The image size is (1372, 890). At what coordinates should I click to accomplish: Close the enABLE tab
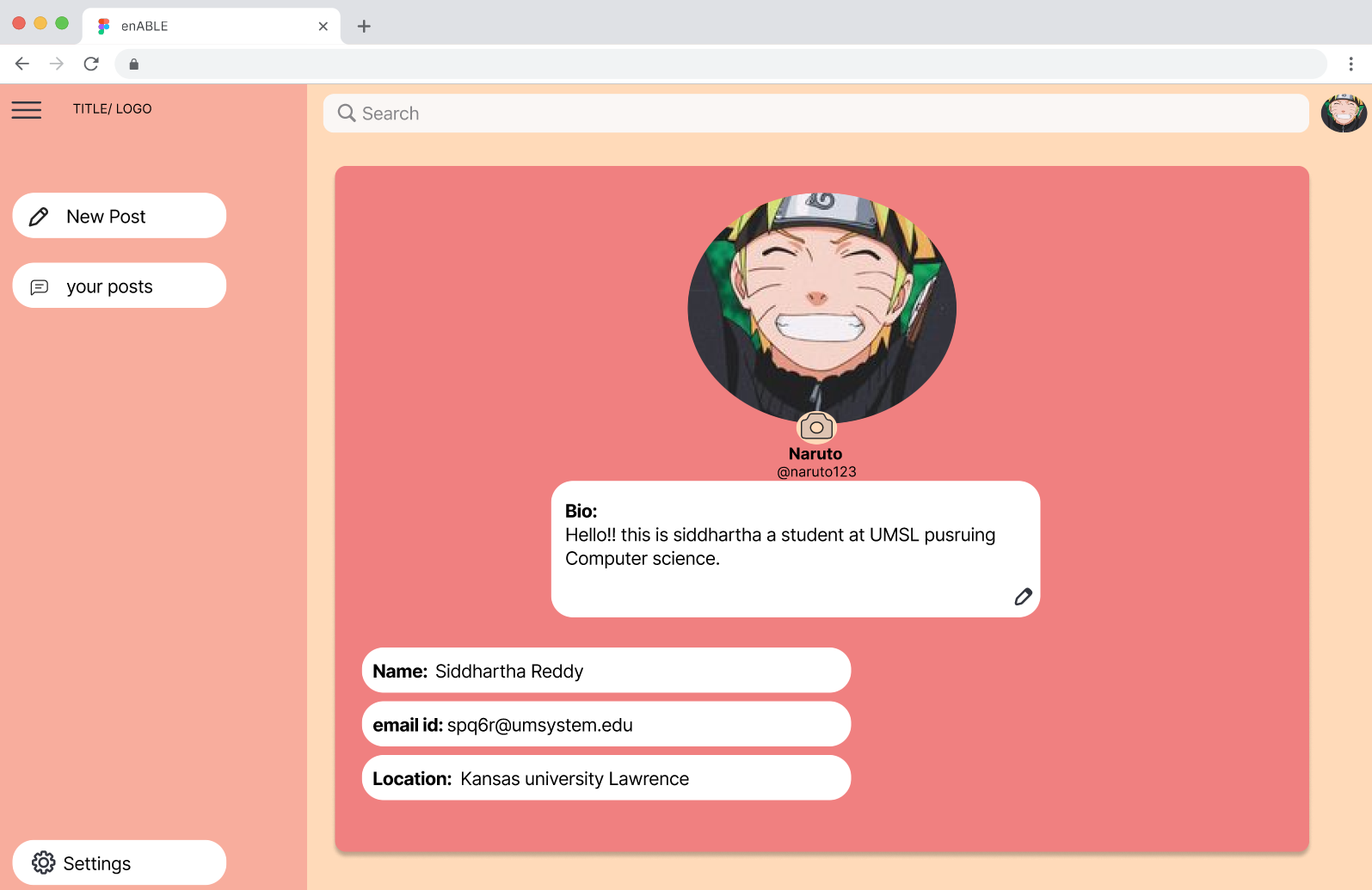tap(323, 27)
